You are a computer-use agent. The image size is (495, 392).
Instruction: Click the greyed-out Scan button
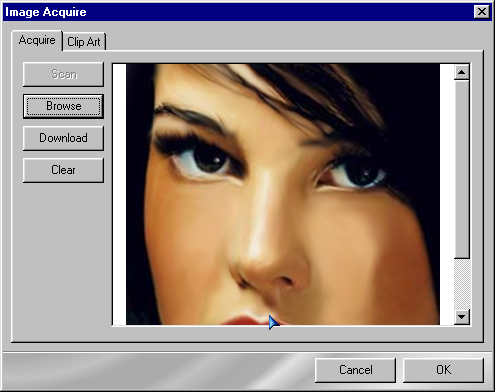[63, 74]
